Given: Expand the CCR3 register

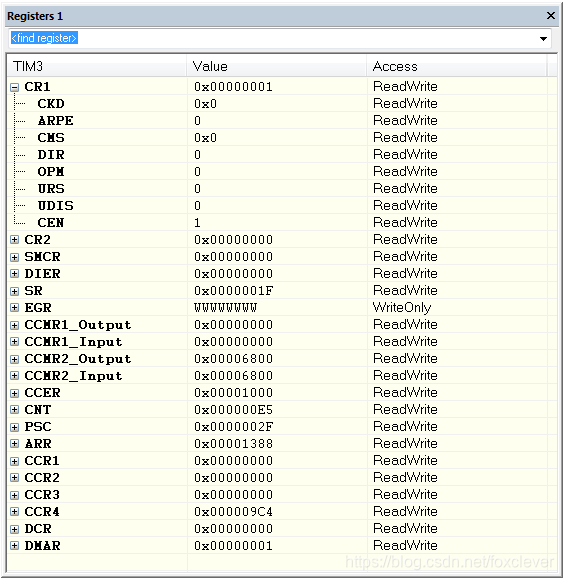Looking at the screenshot, I should pos(14,495).
